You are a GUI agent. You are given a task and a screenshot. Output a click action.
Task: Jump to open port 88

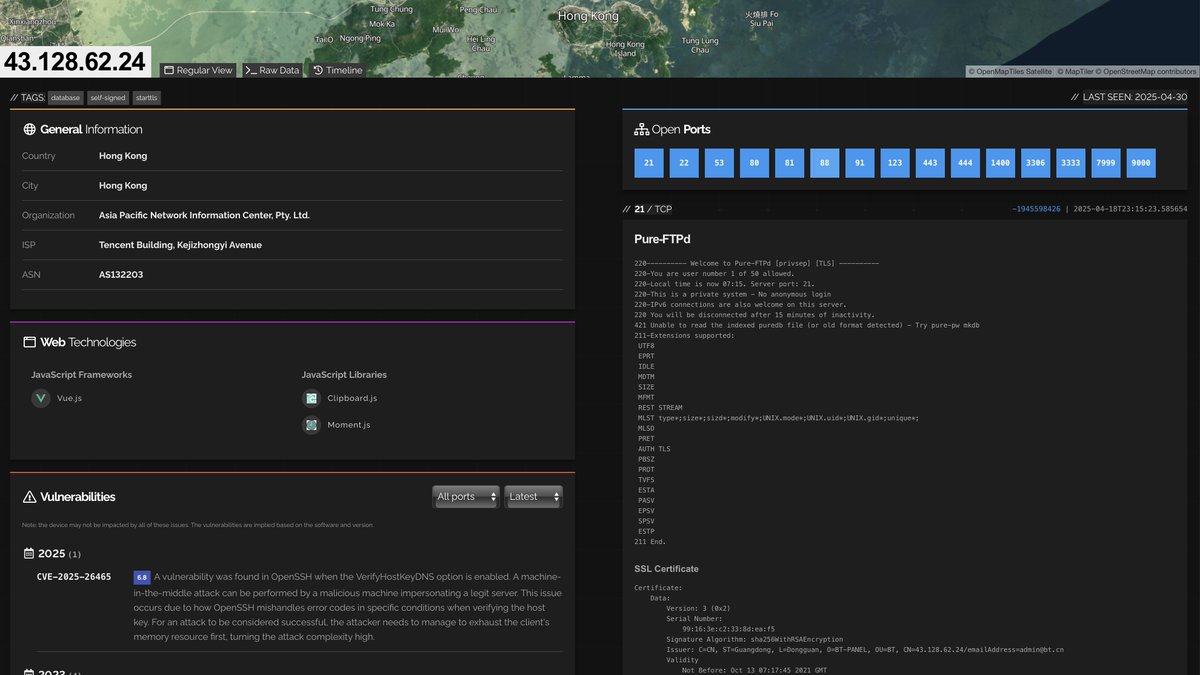(824, 163)
